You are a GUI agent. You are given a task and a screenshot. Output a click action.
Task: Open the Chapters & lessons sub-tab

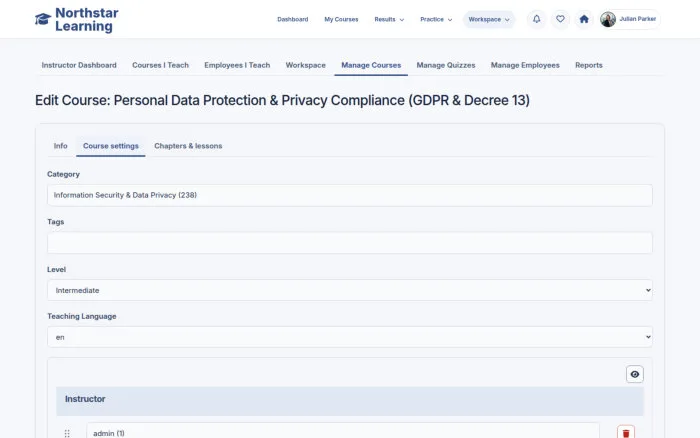point(188,146)
